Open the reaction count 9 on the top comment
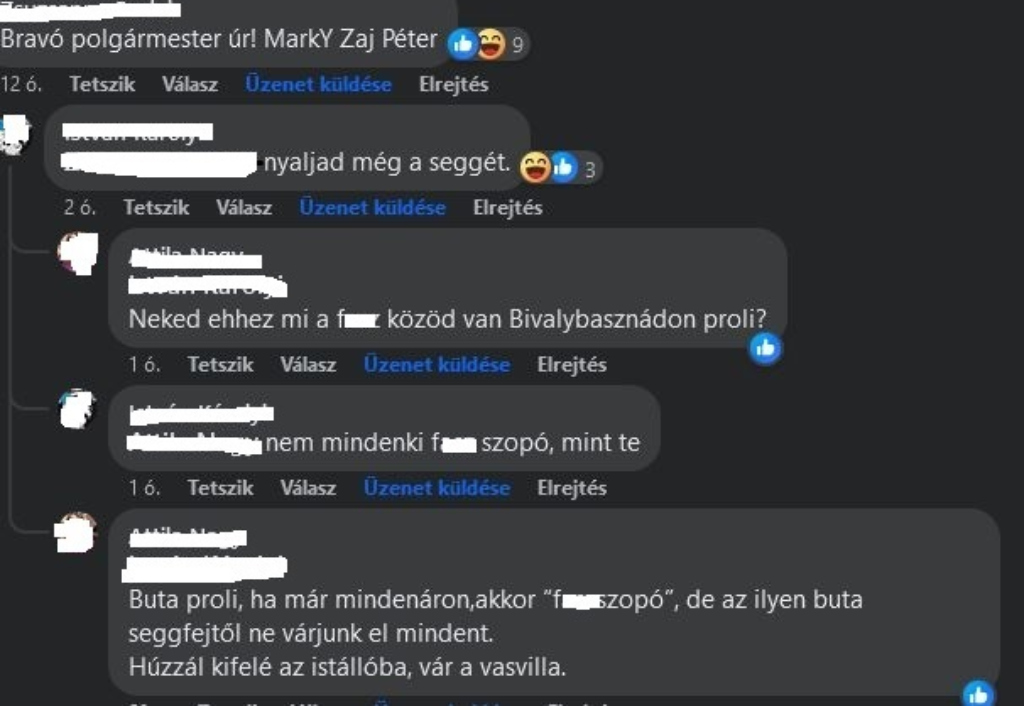Screen dimensions: 1024x706 518,45
